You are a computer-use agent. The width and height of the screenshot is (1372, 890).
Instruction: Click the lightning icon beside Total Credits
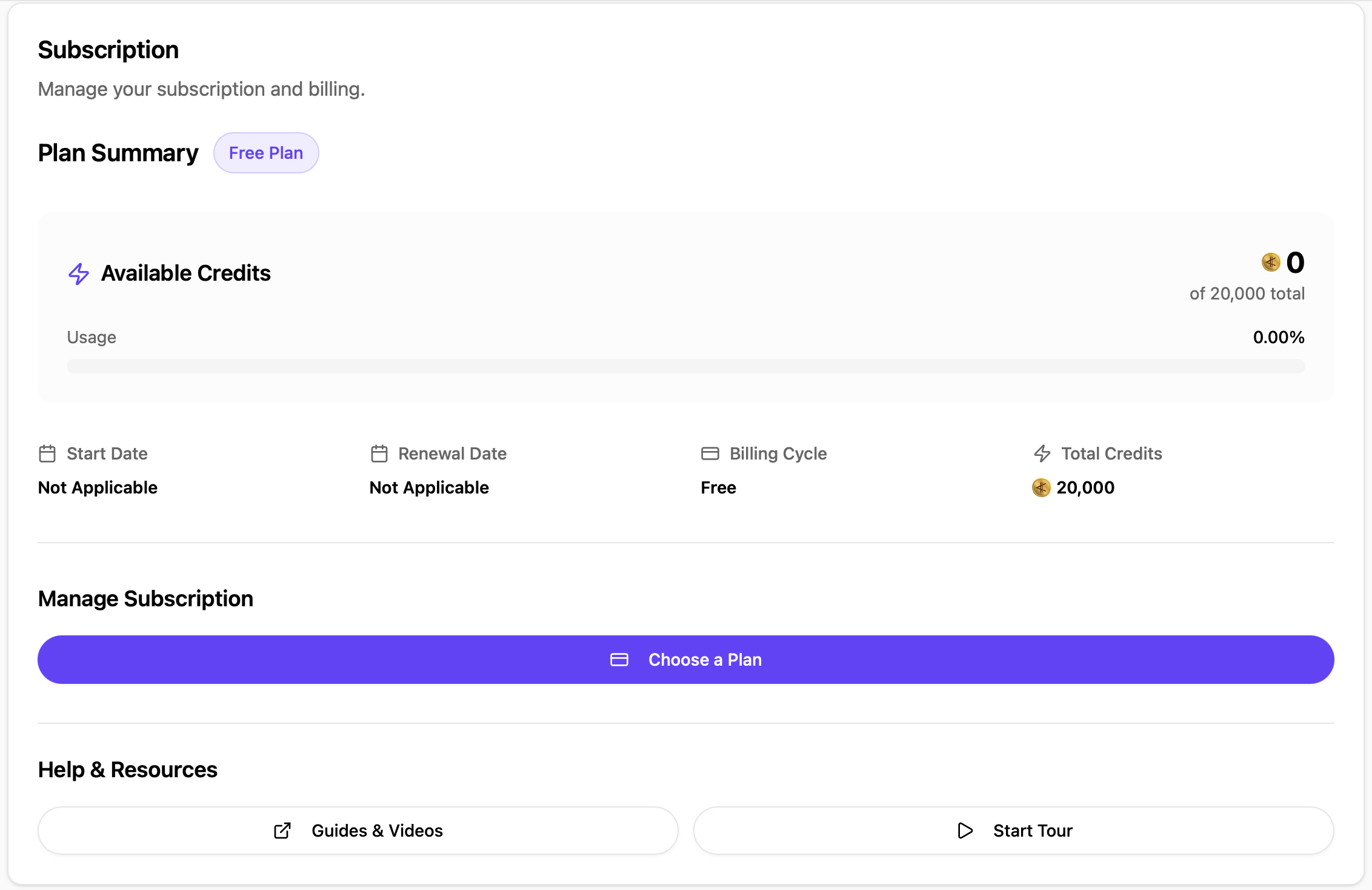[x=1042, y=453]
